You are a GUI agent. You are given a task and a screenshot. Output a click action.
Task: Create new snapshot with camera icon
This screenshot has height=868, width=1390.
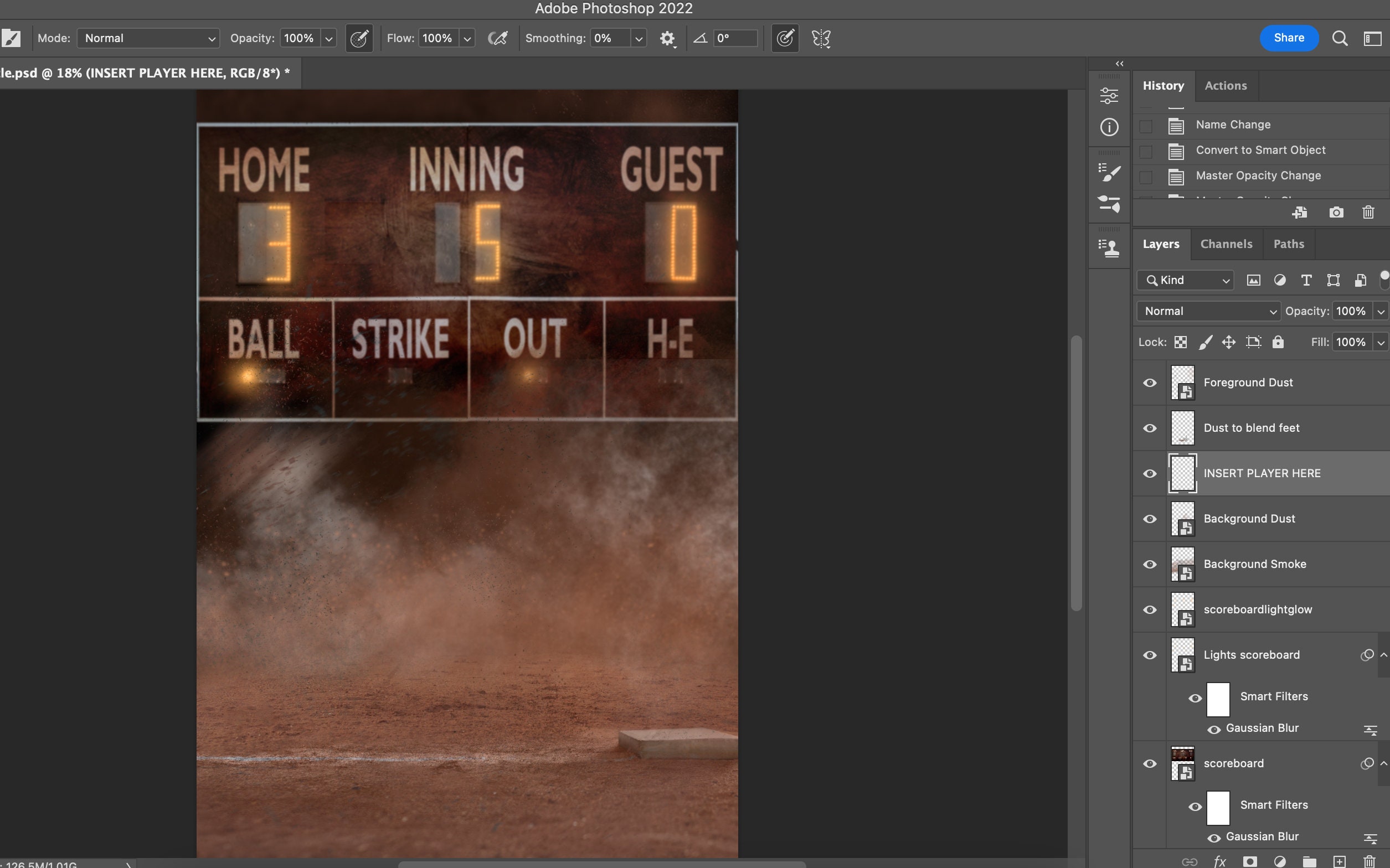point(1336,213)
